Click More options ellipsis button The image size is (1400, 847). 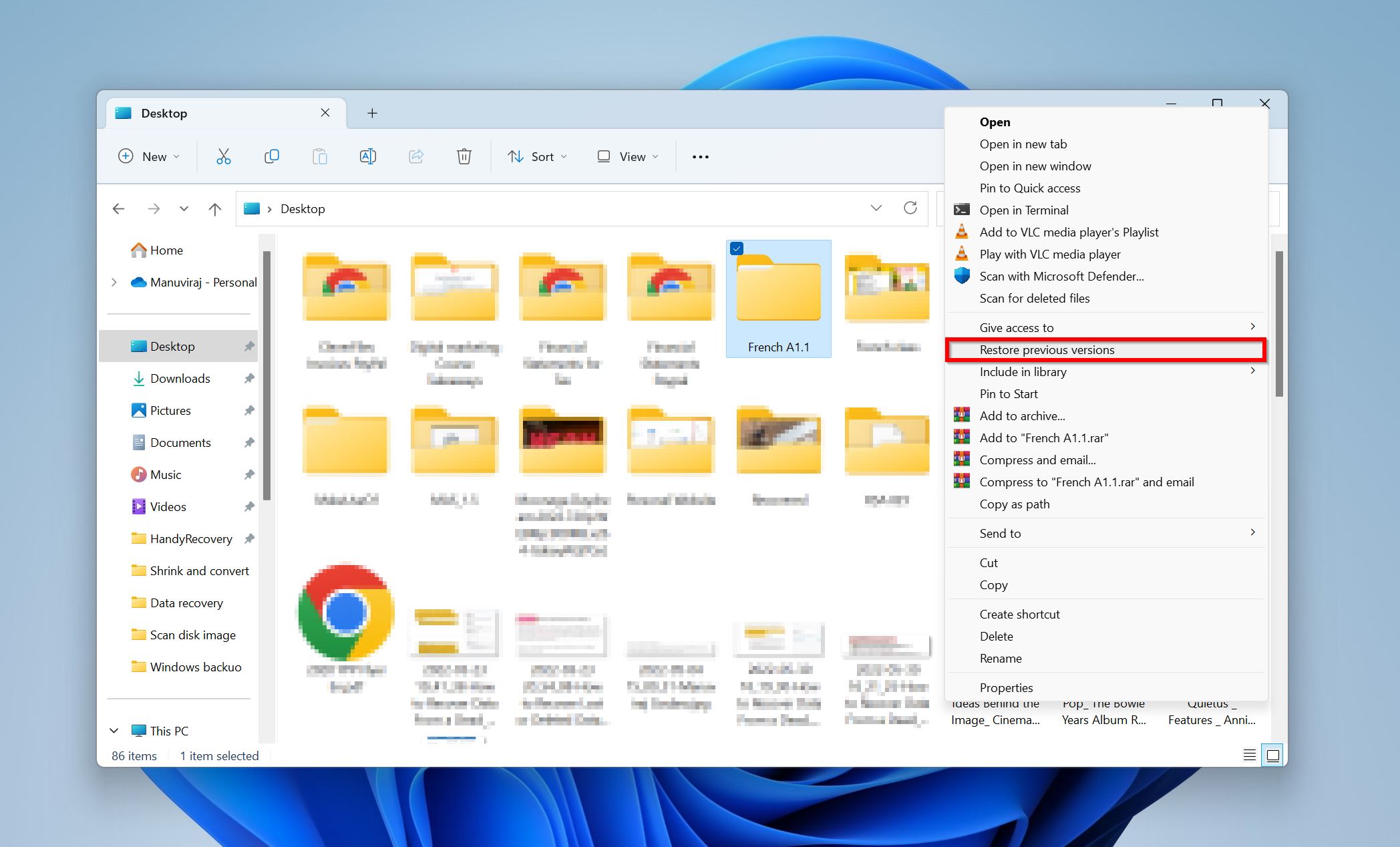(700, 157)
